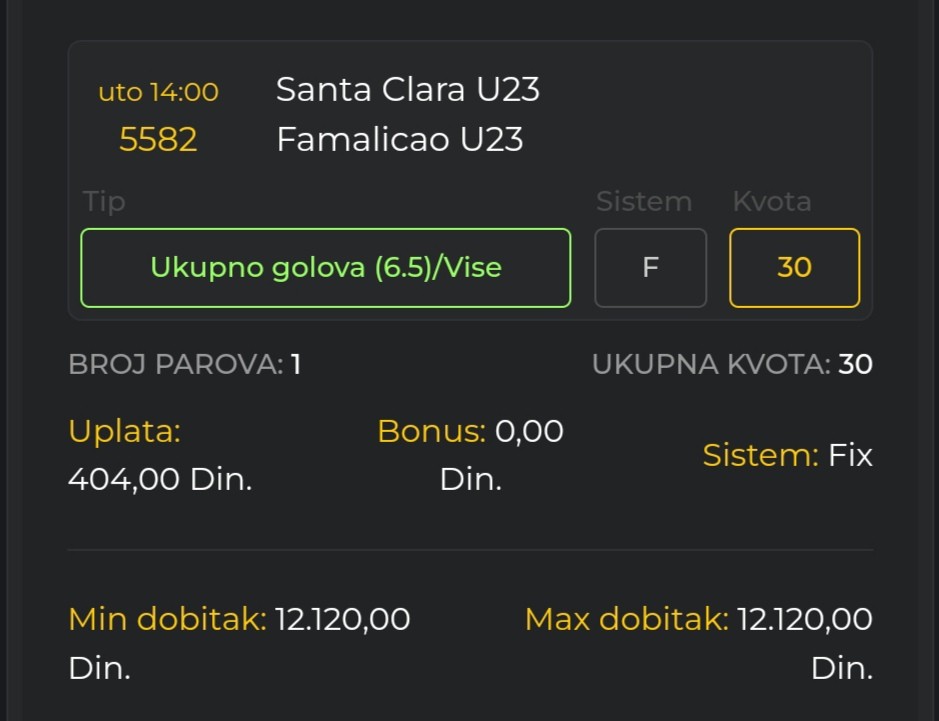The height and width of the screenshot is (721, 939).
Task: Click the UKUPNA KVOTA total value
Action: click(855, 364)
